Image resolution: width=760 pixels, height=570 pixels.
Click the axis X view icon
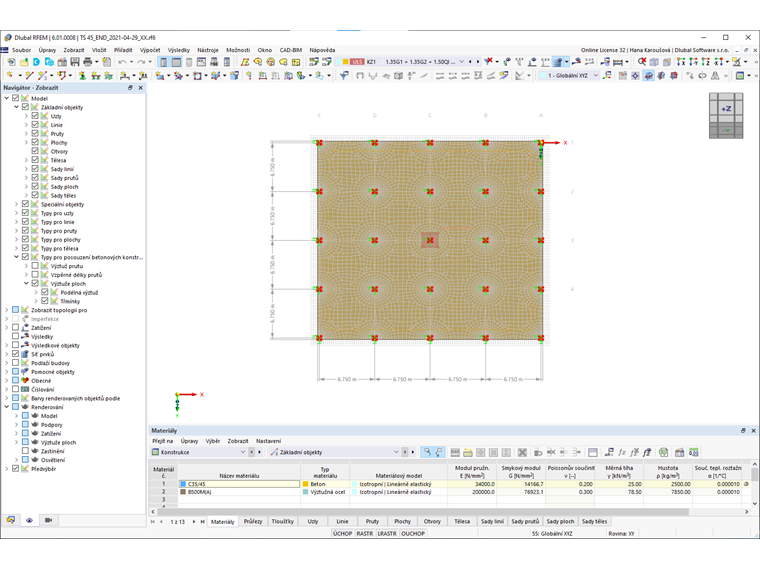pyautogui.click(x=681, y=62)
